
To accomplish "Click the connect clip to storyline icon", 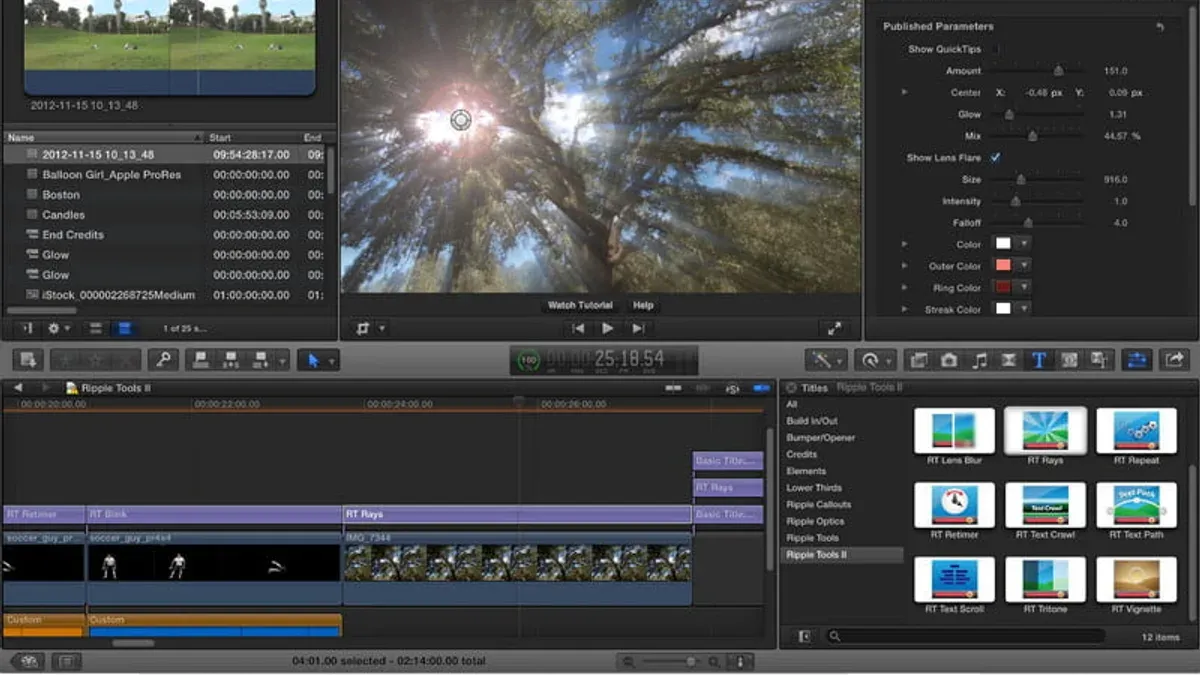I will pyautogui.click(x=201, y=360).
